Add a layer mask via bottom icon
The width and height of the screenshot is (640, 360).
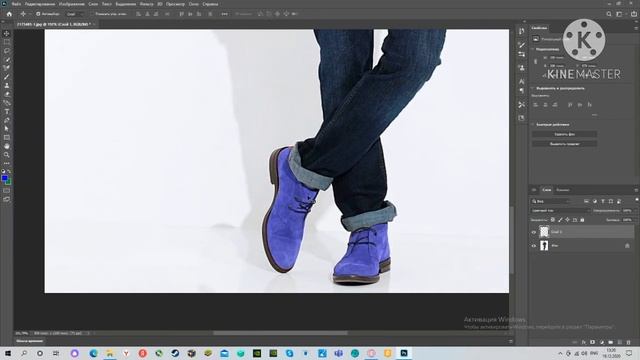pos(592,342)
